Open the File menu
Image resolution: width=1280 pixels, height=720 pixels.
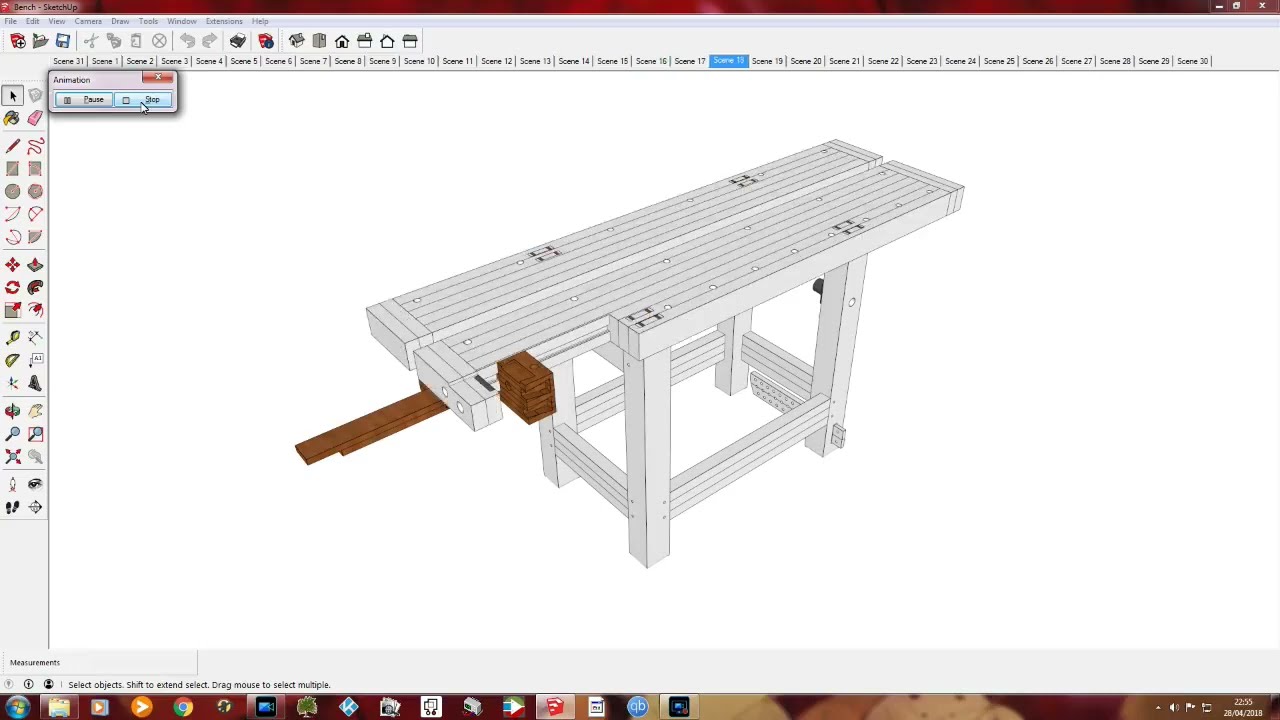[10, 21]
